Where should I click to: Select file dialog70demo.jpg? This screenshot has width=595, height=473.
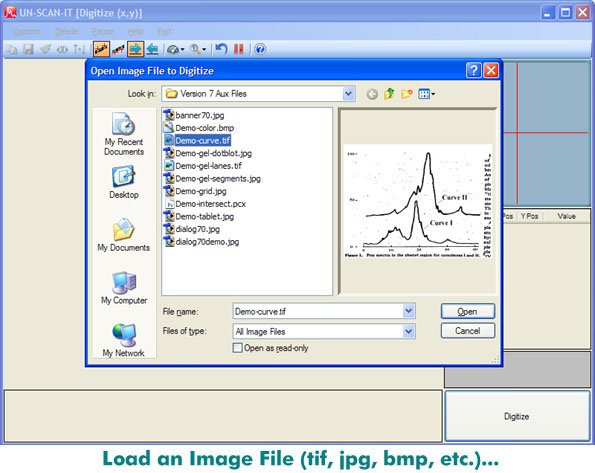tap(201, 242)
